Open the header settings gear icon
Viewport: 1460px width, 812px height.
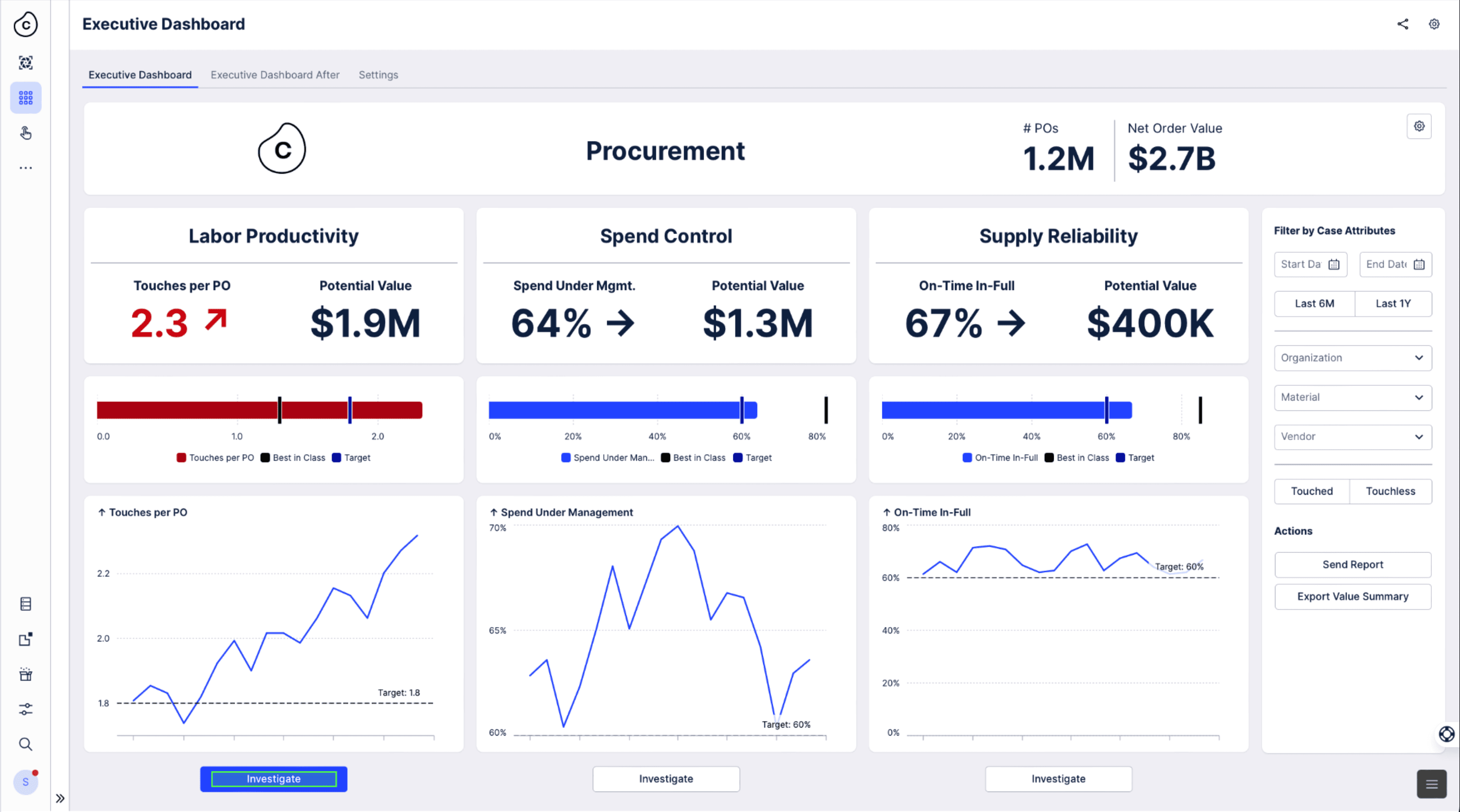[x=1434, y=24]
